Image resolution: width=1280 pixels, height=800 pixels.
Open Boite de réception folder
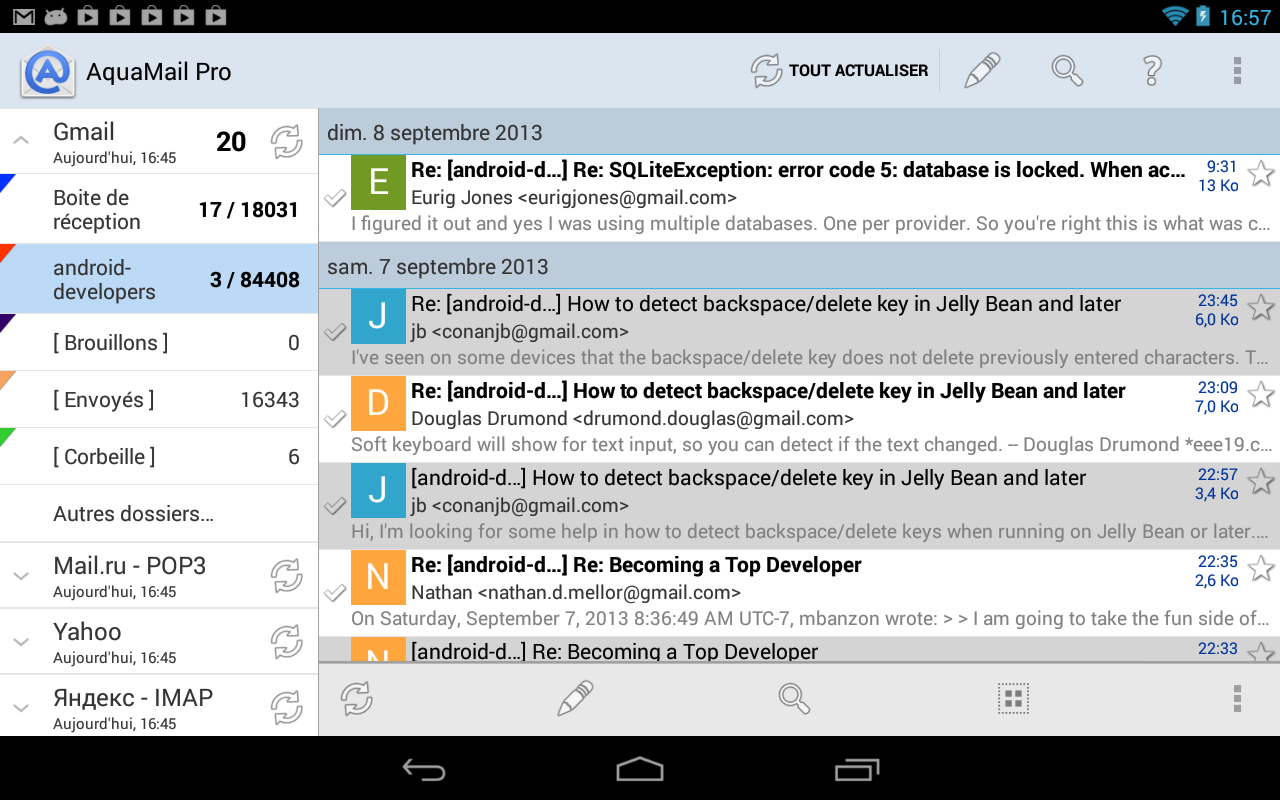tap(159, 209)
